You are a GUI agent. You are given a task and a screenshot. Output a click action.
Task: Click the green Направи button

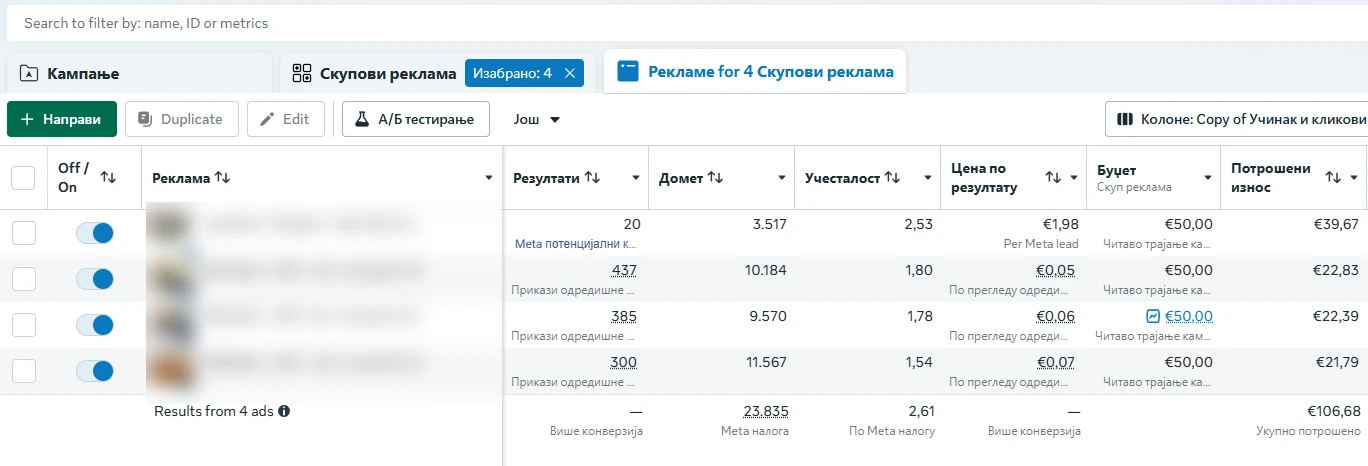point(62,119)
